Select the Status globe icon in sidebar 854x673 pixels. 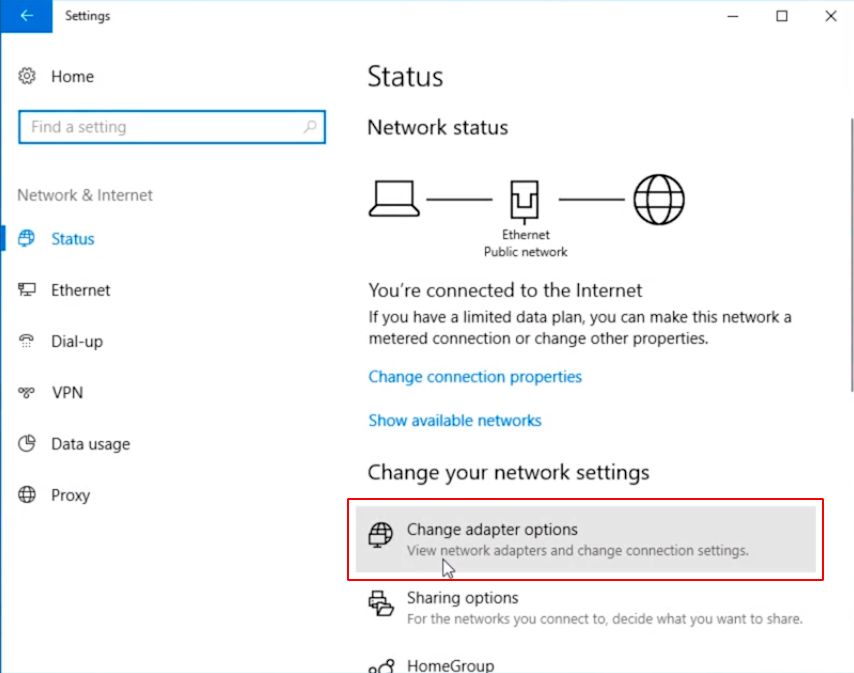click(26, 238)
